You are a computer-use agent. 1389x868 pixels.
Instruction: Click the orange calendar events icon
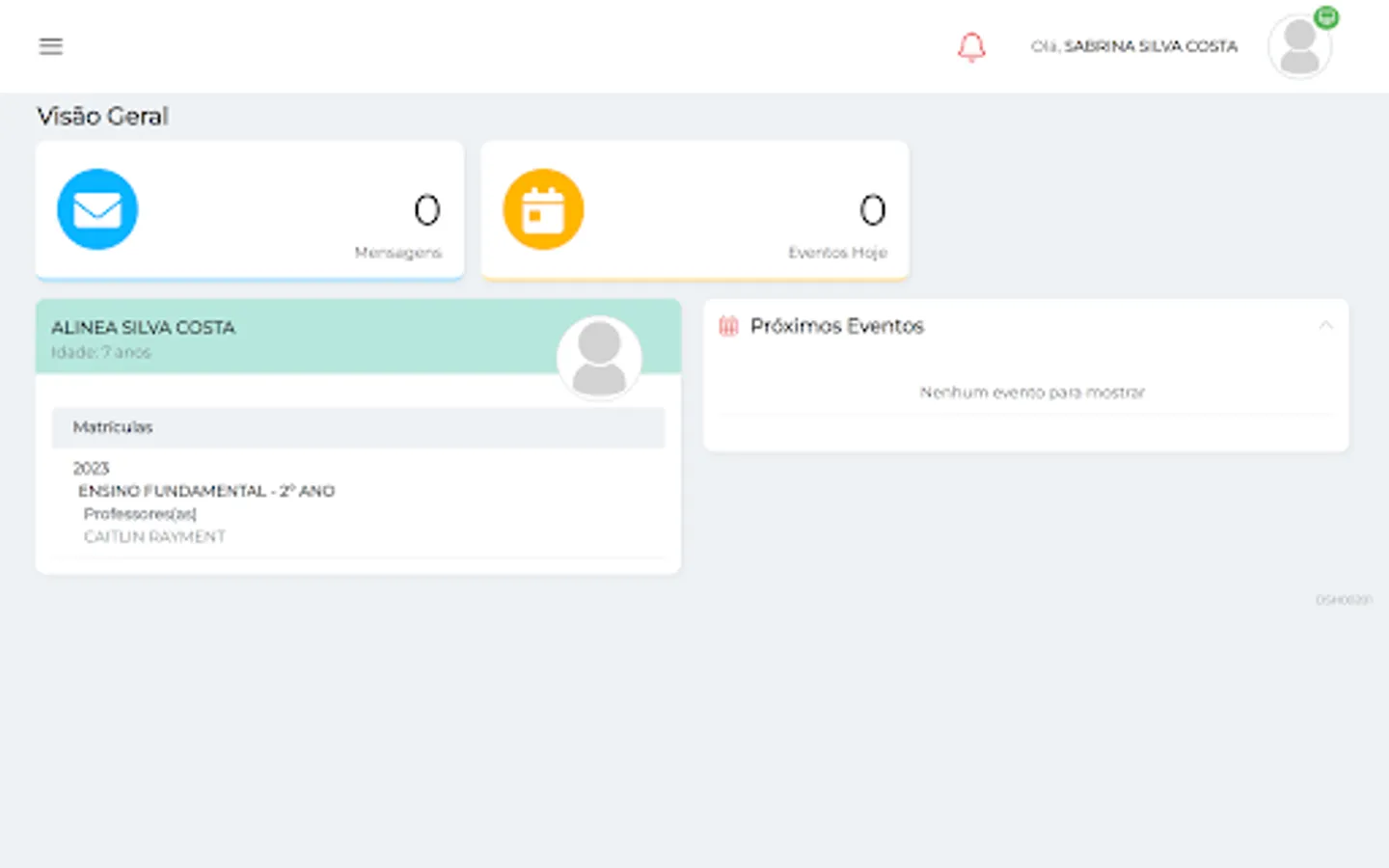click(x=543, y=209)
